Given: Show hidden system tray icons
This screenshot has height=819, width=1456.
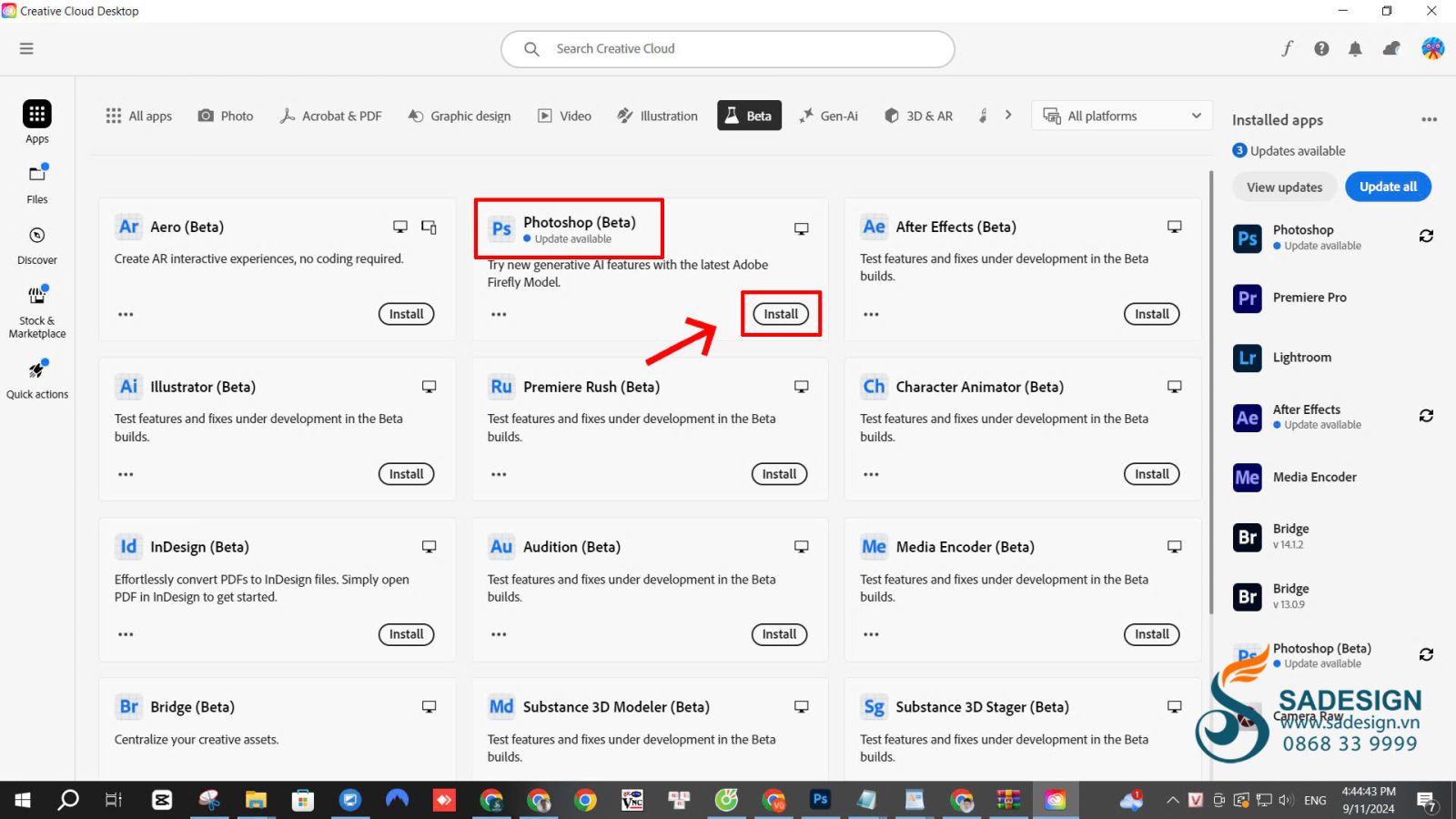Looking at the screenshot, I should [1173, 800].
